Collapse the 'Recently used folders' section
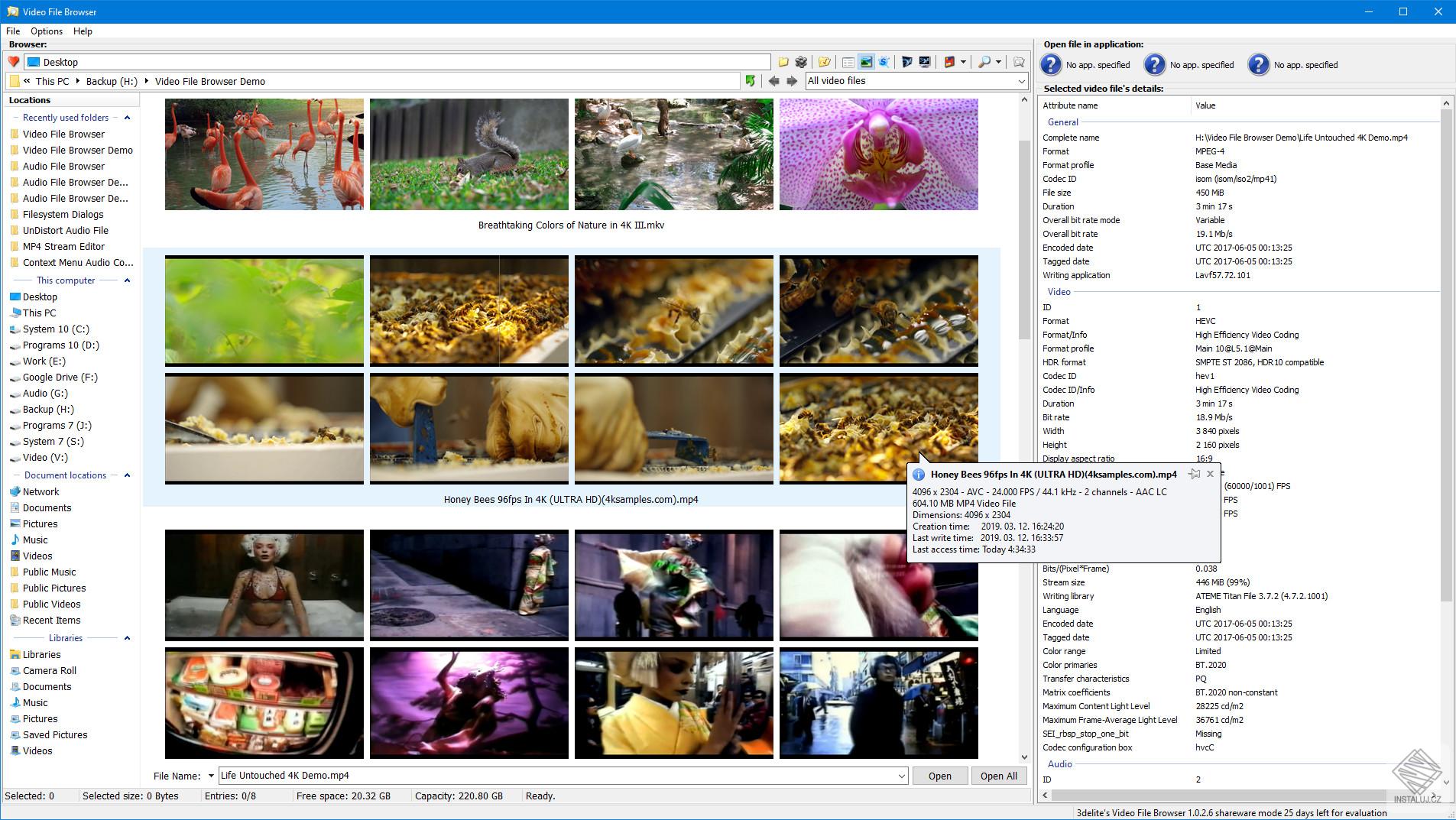The image size is (1456, 820). 126,117
